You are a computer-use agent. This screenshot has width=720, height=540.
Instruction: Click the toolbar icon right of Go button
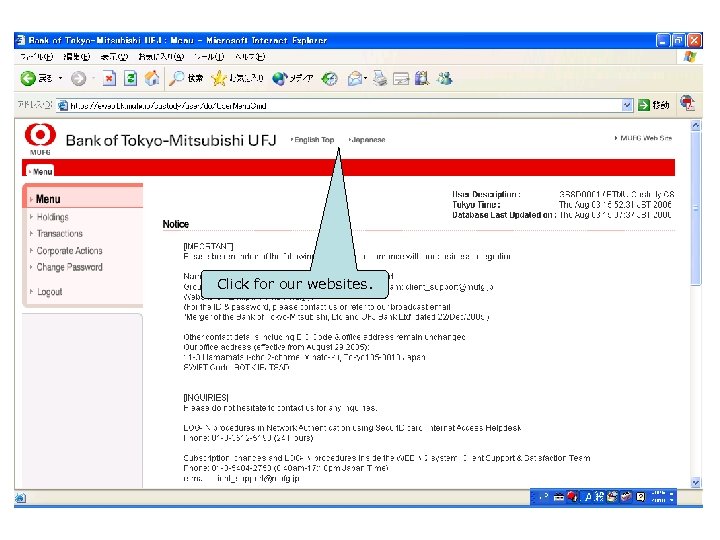click(x=687, y=103)
